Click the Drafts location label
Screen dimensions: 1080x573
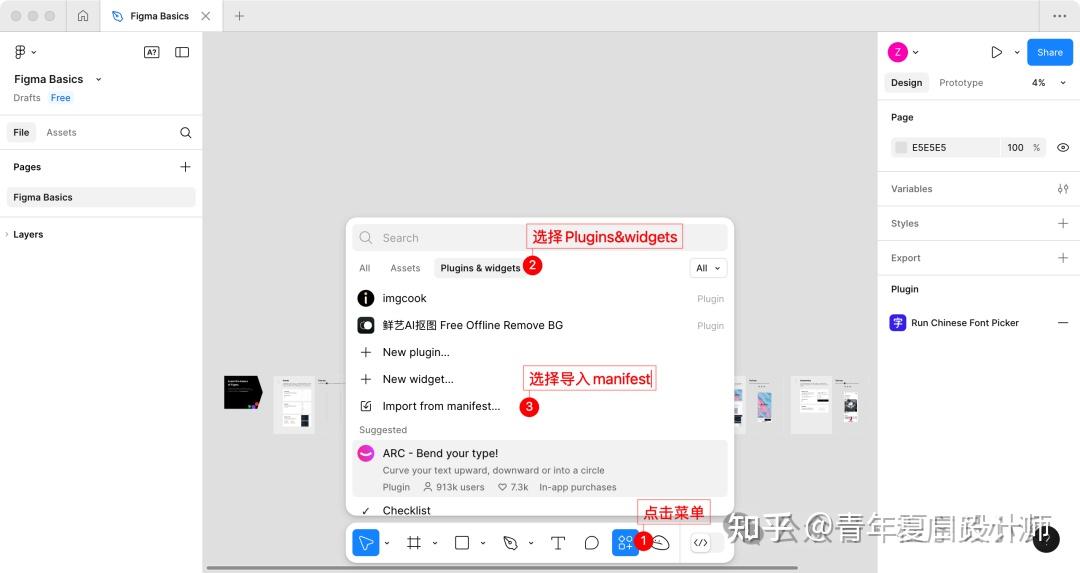tap(27, 98)
